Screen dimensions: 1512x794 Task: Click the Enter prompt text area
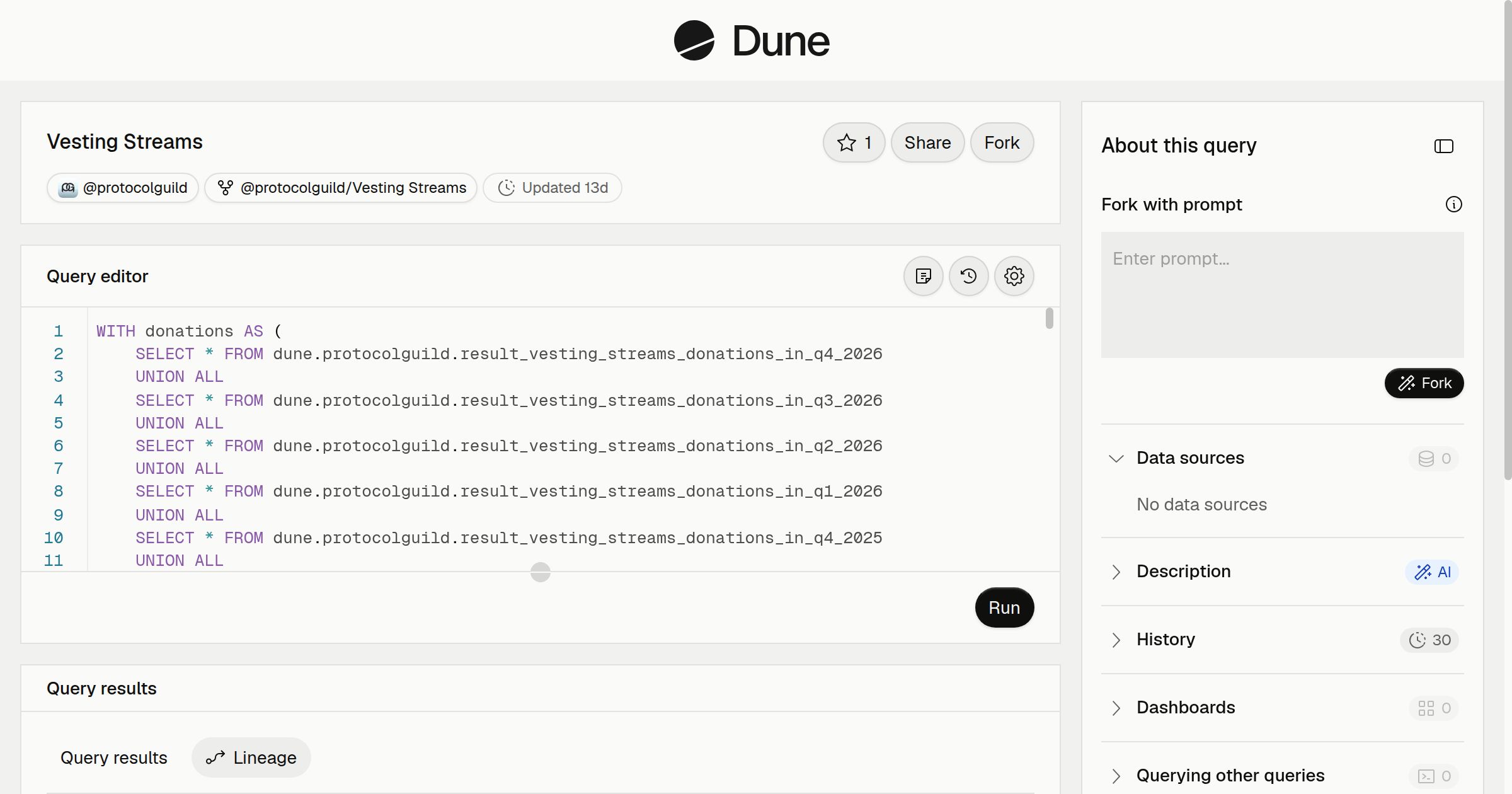[x=1282, y=295]
